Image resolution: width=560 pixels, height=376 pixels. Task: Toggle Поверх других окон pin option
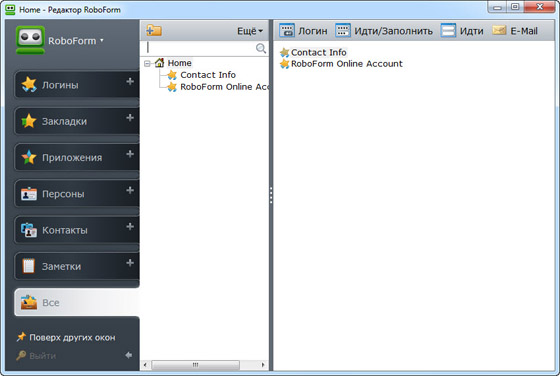66,337
